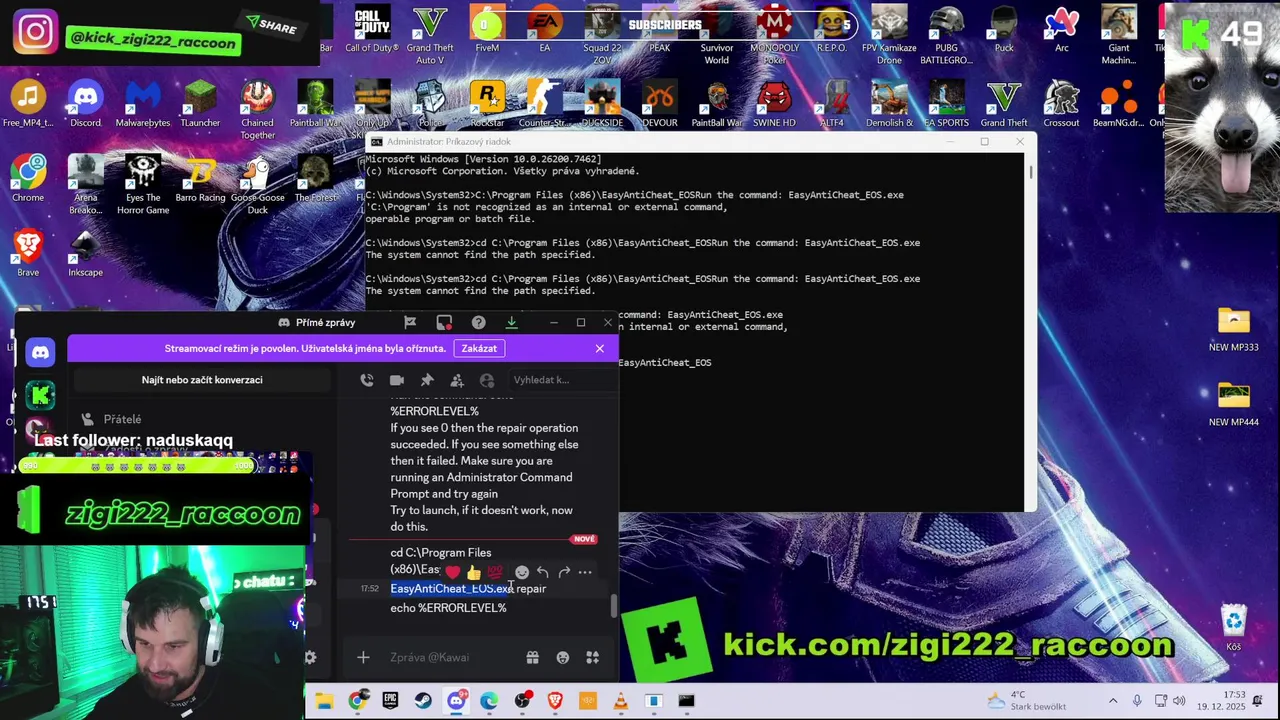Dismiss the streamer mode purple banner
1280x720 pixels.
click(599, 348)
